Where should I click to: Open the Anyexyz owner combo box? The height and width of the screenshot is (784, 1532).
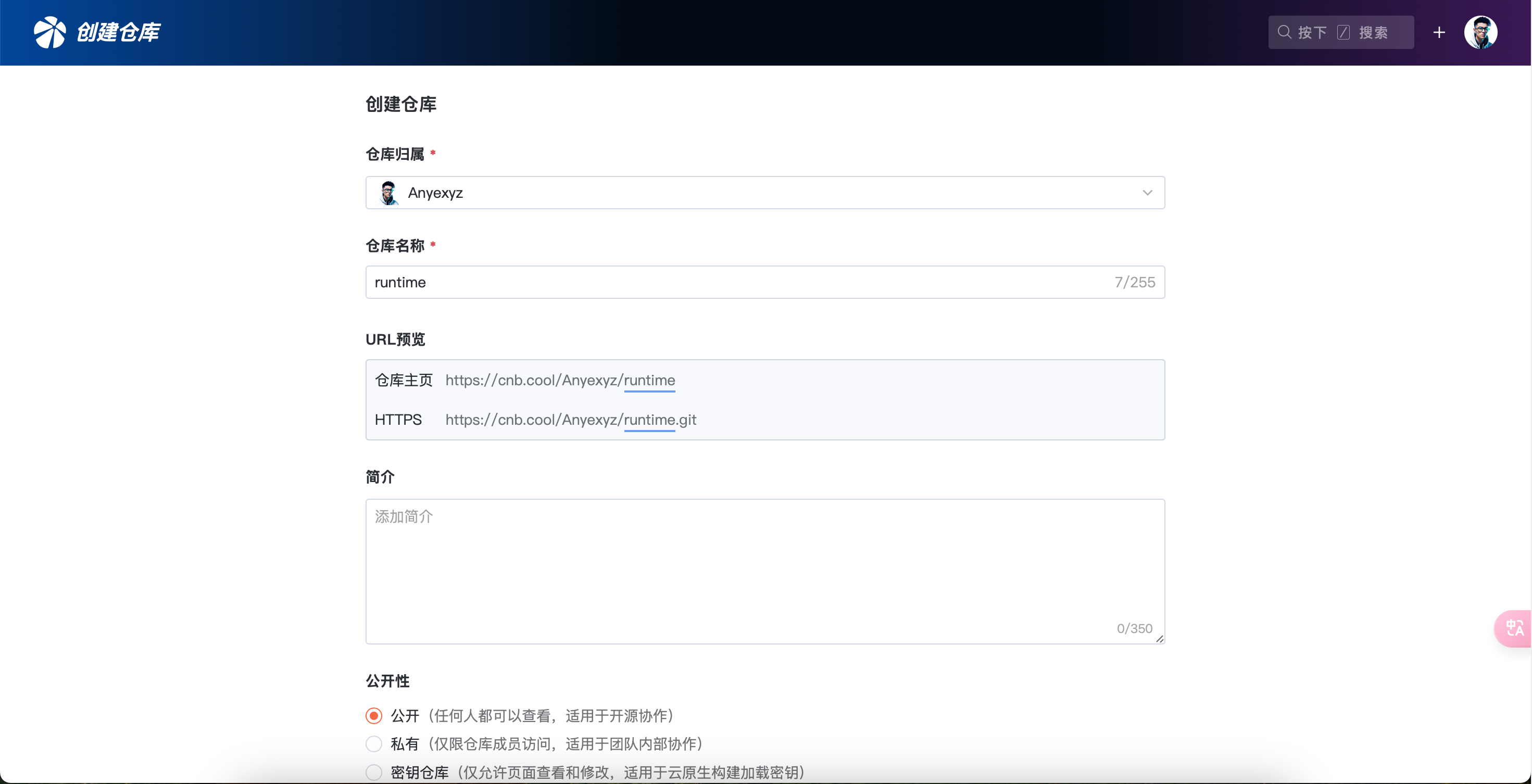(x=765, y=193)
